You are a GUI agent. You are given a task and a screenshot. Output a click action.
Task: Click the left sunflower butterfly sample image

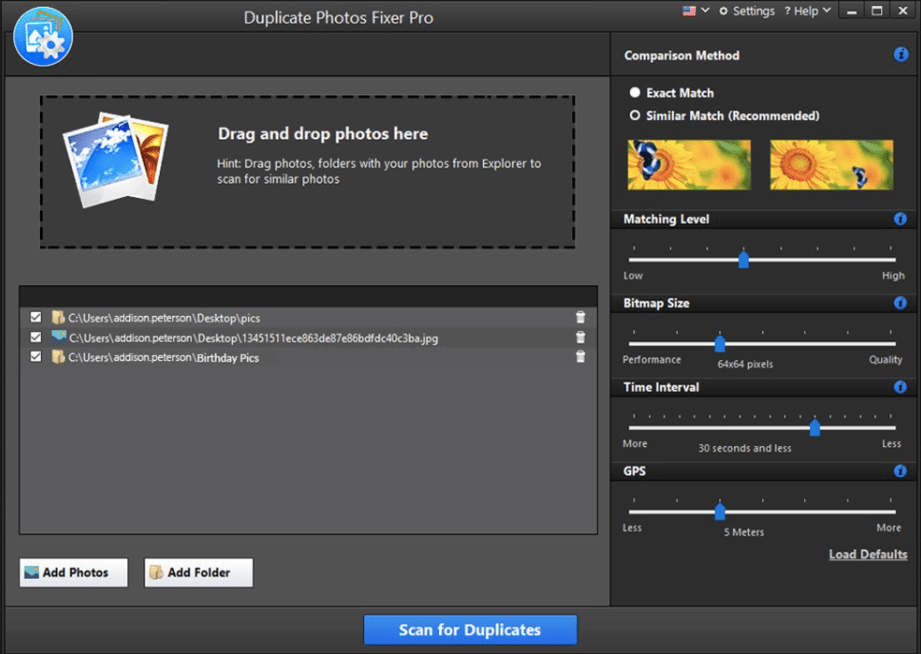pyautogui.click(x=689, y=165)
